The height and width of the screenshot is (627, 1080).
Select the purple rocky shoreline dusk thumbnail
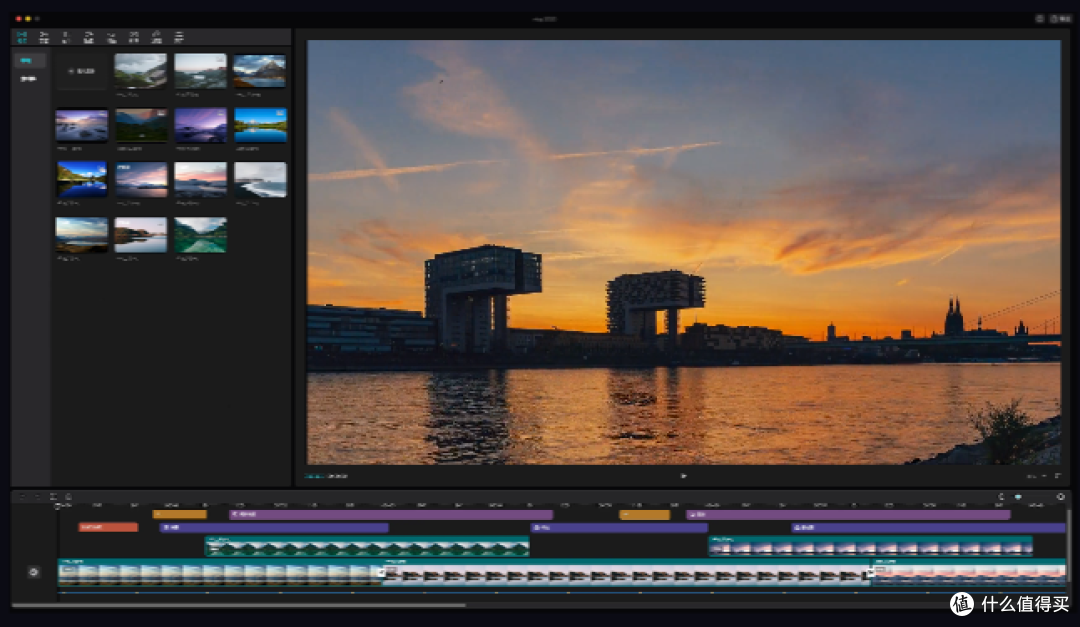pos(82,125)
